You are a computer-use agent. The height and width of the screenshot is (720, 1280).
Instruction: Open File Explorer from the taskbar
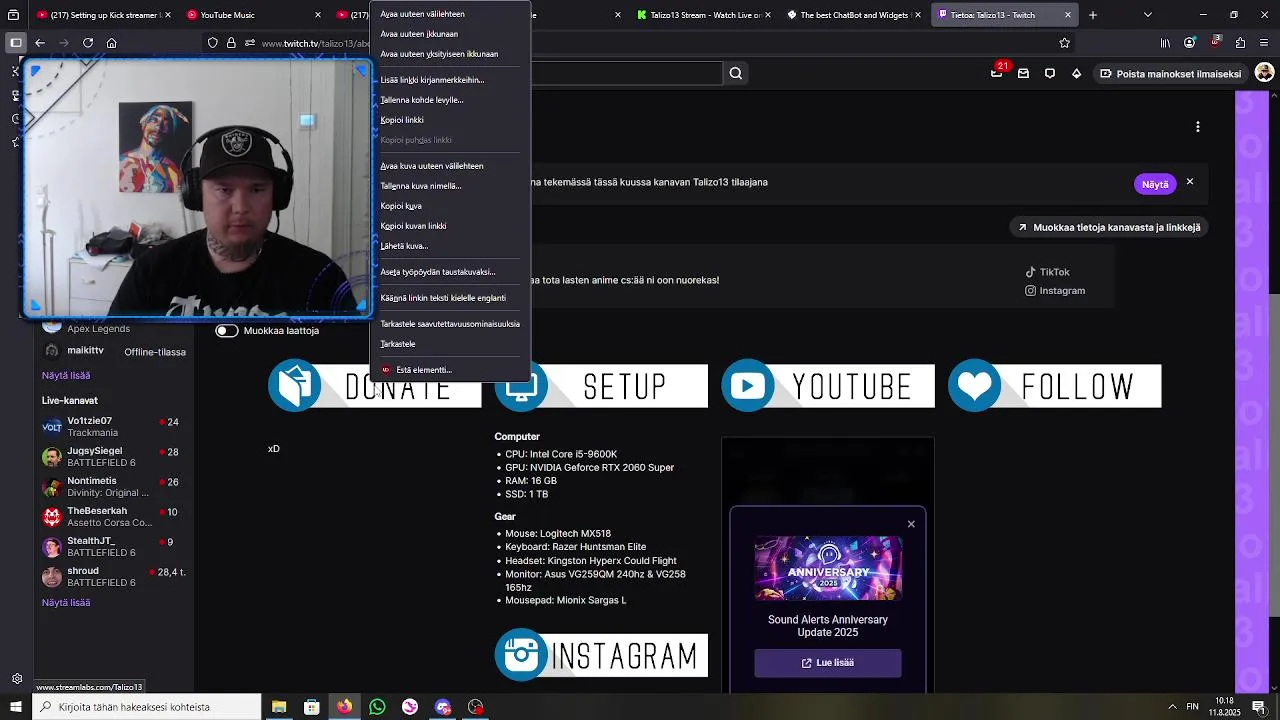coord(279,707)
